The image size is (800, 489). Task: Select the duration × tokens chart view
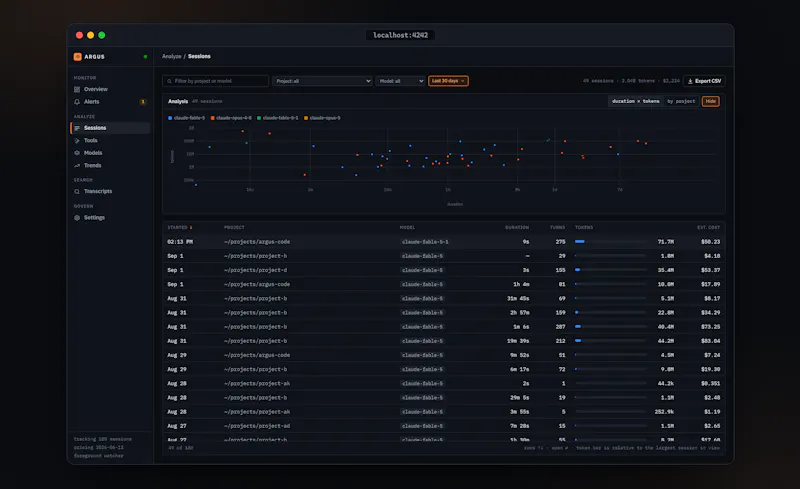pyautogui.click(x=635, y=102)
